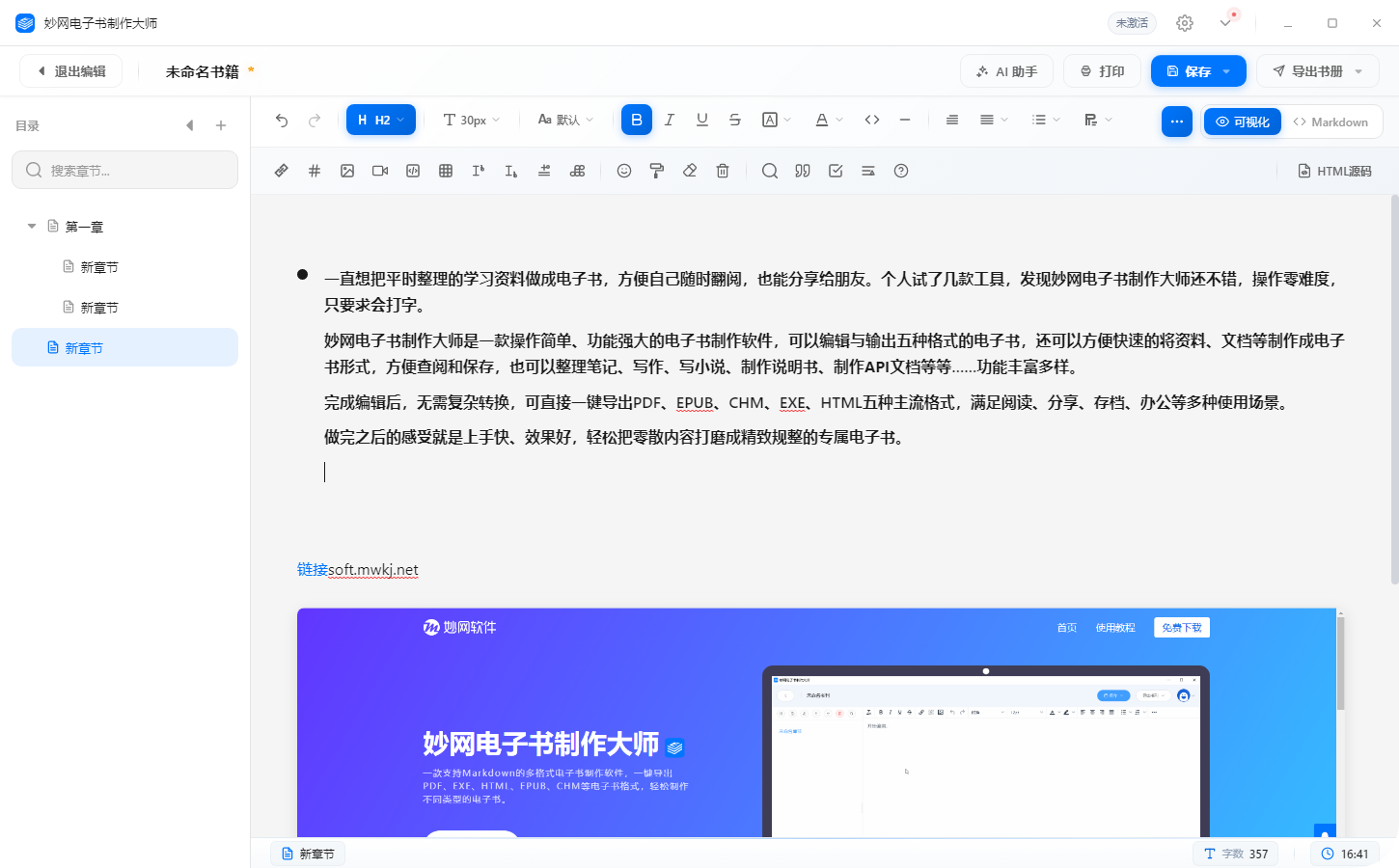
Task: Insert an image into the chapter
Action: pyautogui.click(x=347, y=171)
